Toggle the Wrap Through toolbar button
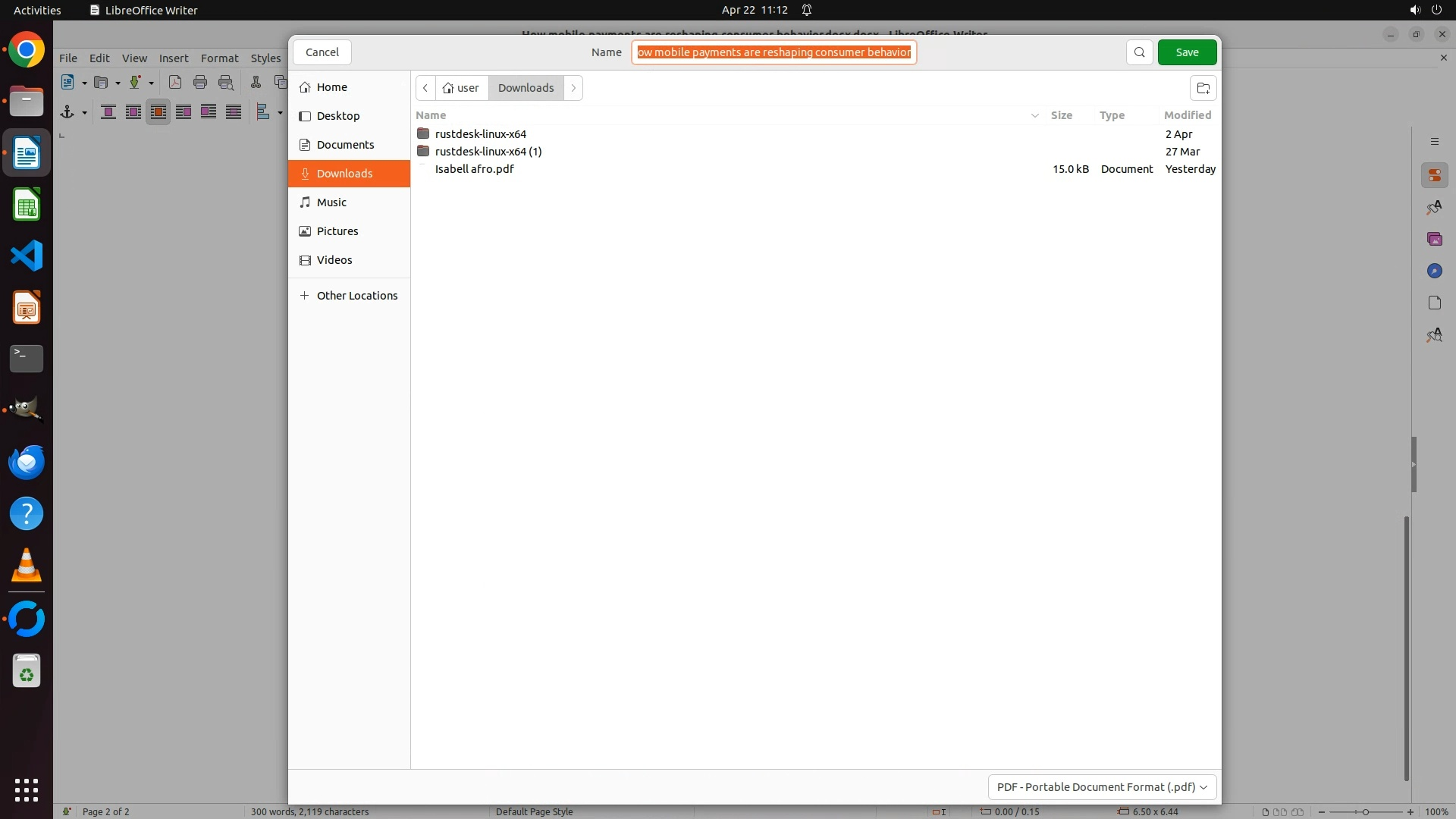This screenshot has height=819, width=1456. 234,112
